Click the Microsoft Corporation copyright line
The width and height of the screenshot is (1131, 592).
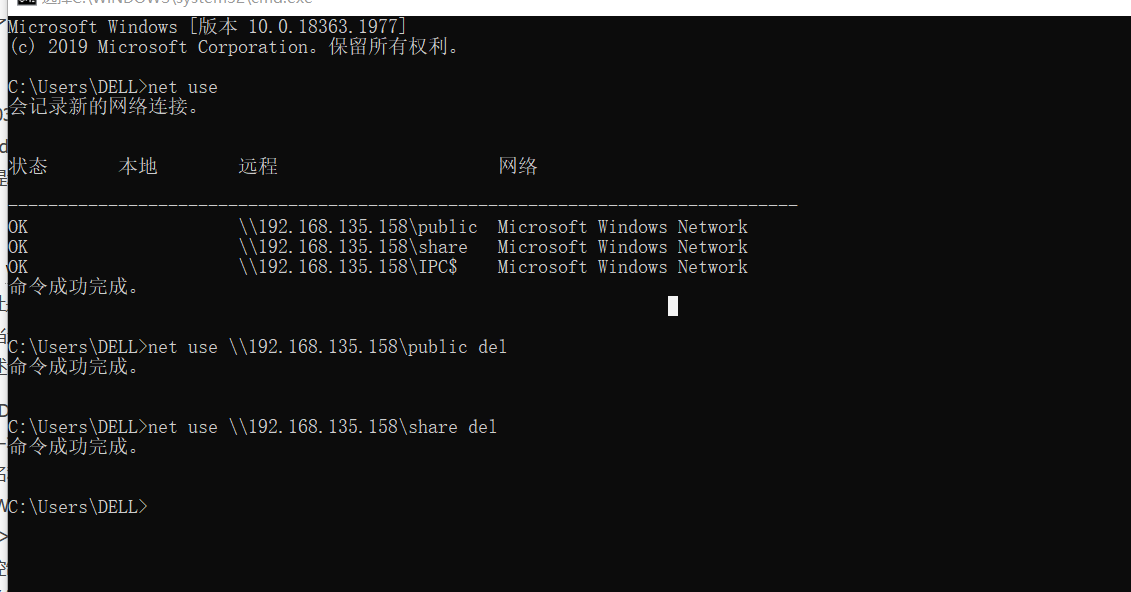click(234, 47)
